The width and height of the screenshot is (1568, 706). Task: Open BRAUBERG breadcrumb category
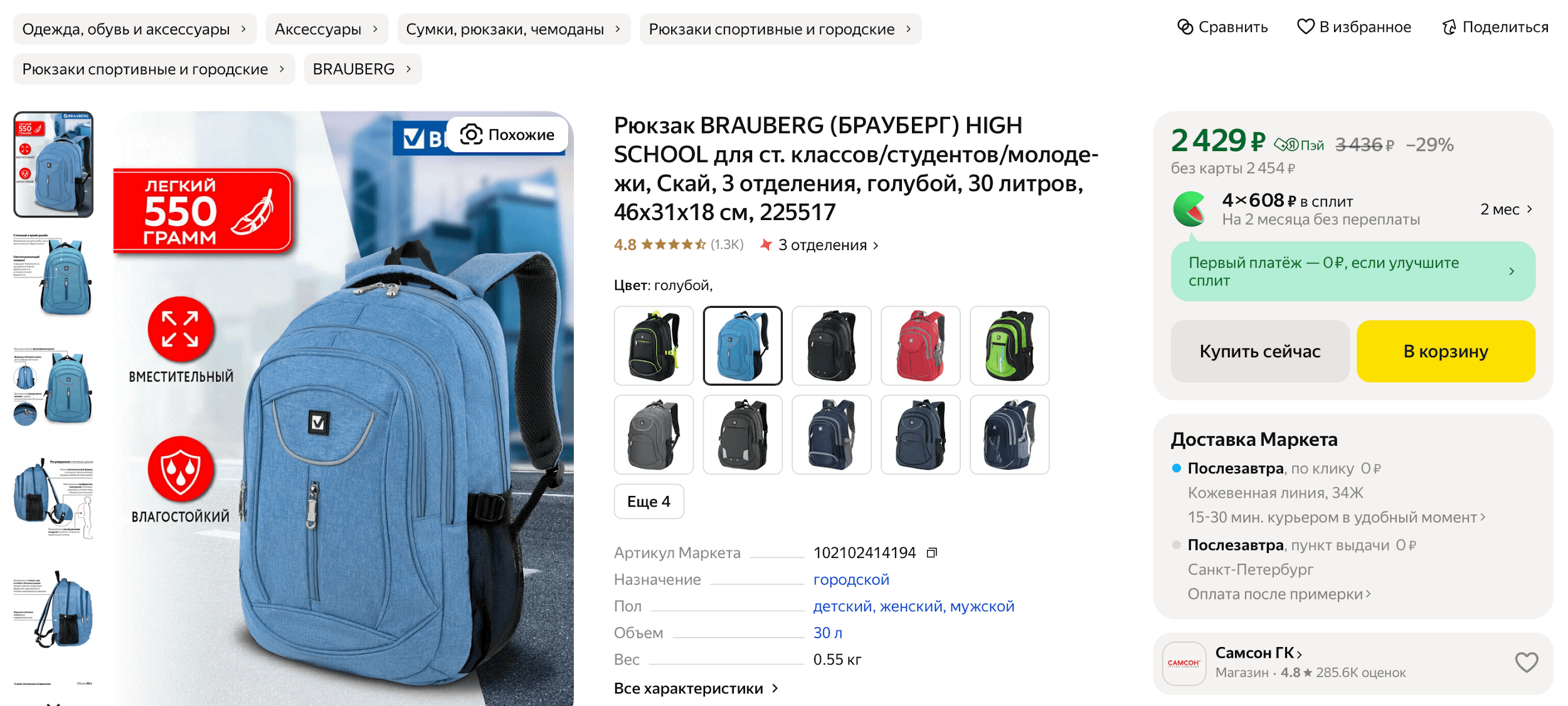363,69
